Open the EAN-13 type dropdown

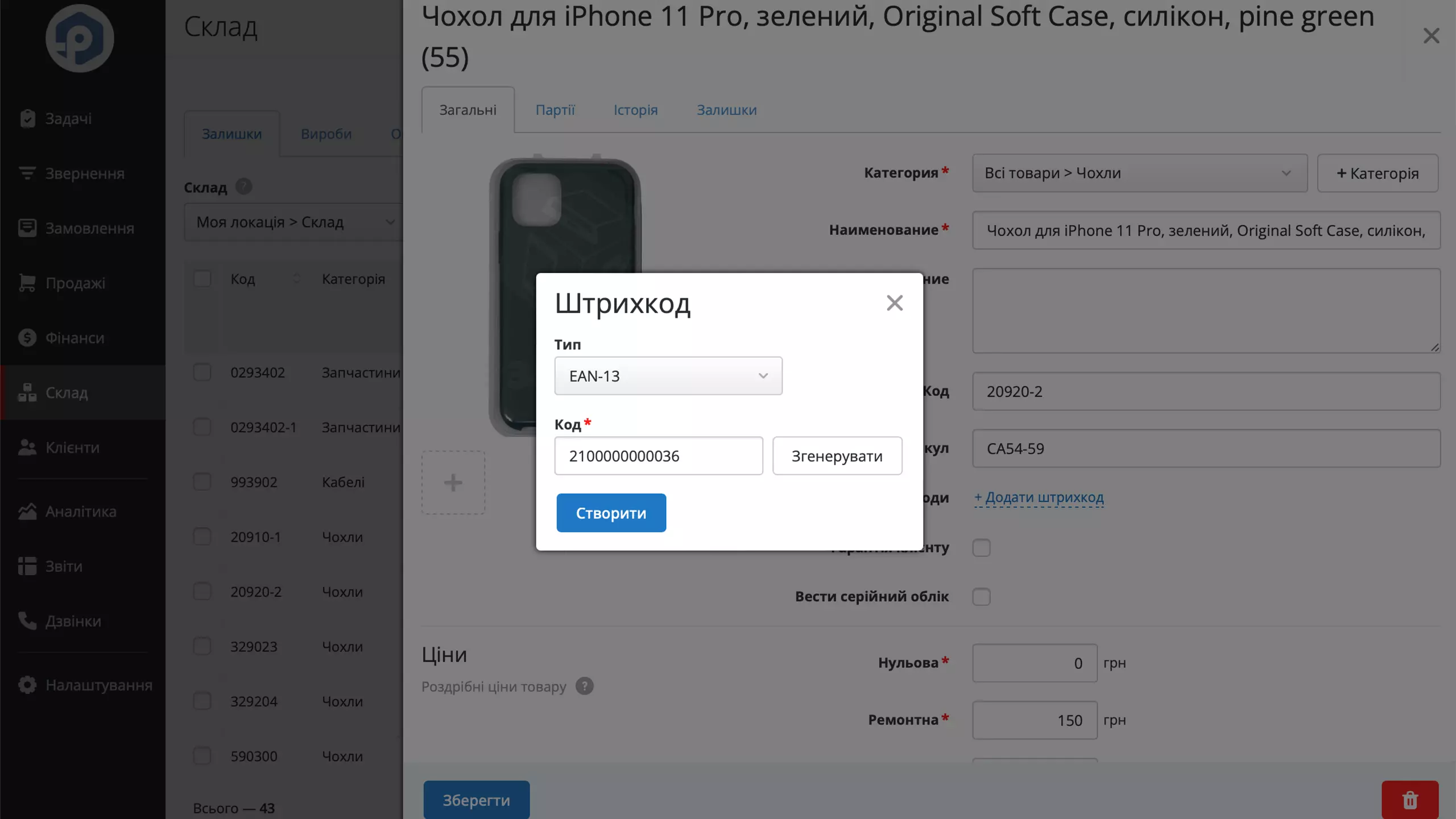pos(668,376)
